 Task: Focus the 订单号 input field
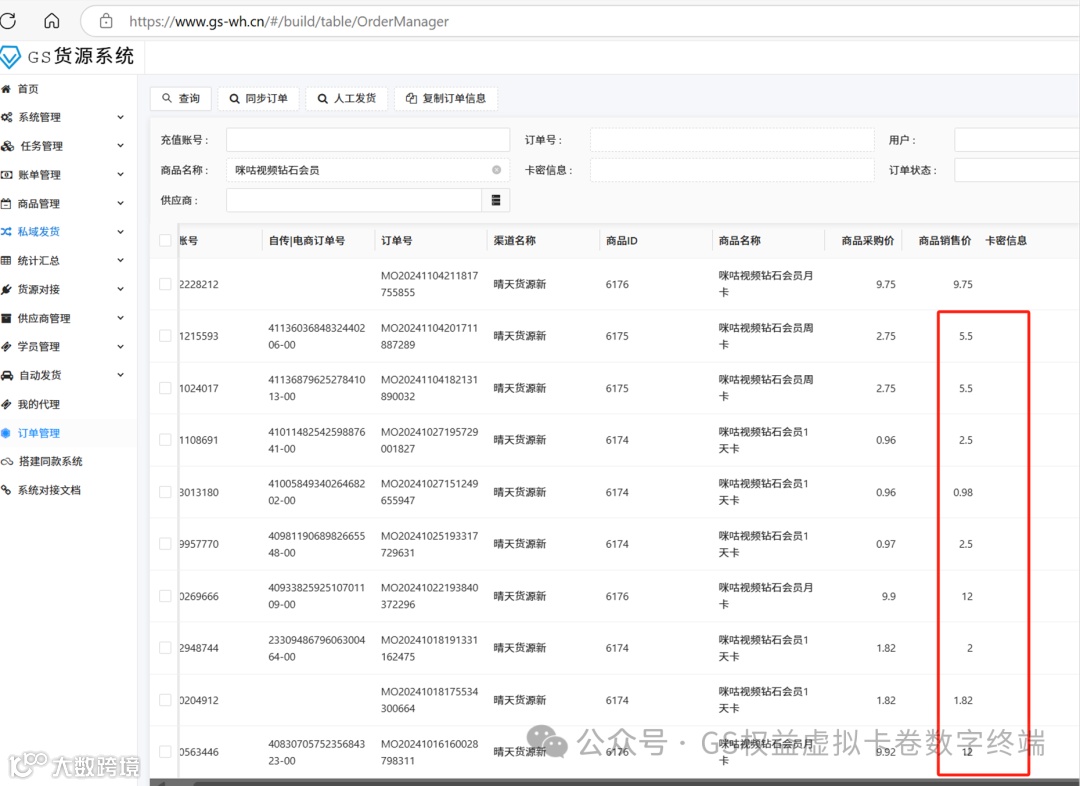(x=732, y=140)
